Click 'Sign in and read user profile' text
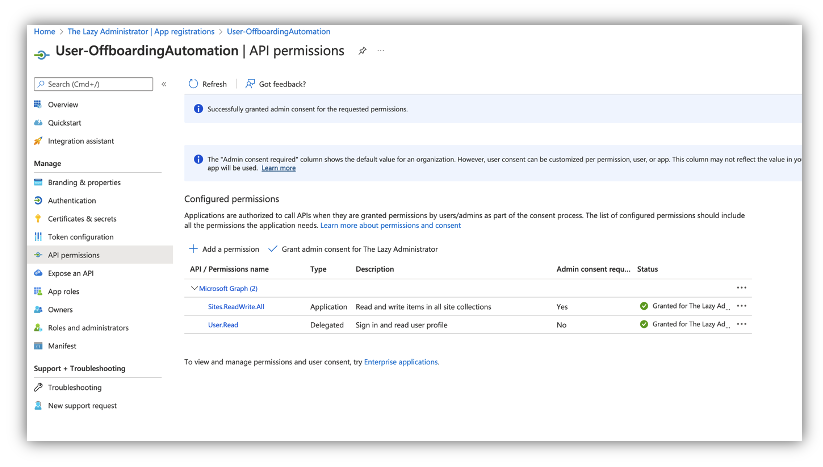The image size is (823, 467). click(x=401, y=325)
